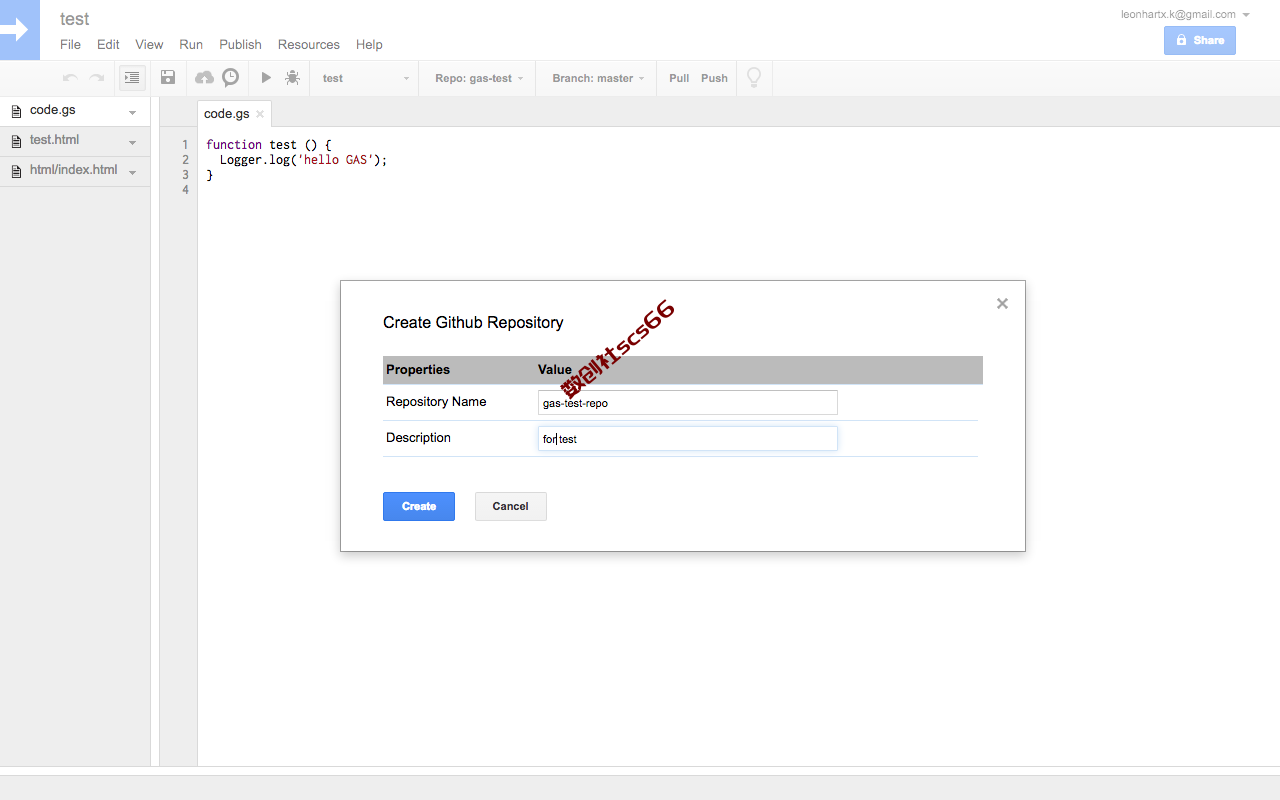This screenshot has width=1280, height=800.
Task: Click the Create Github Repository heading
Action: tap(473, 323)
